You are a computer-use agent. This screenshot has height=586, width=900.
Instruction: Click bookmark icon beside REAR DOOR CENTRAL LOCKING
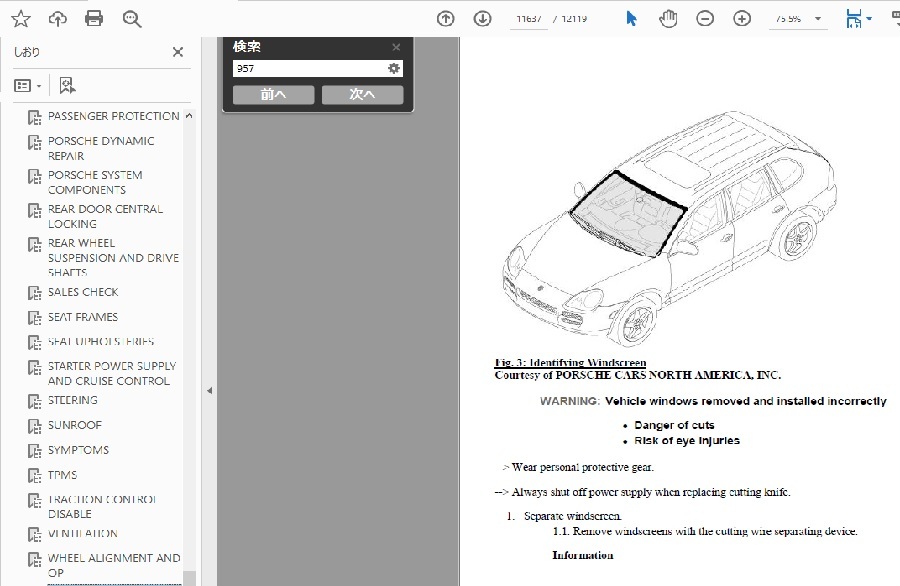coord(34,209)
